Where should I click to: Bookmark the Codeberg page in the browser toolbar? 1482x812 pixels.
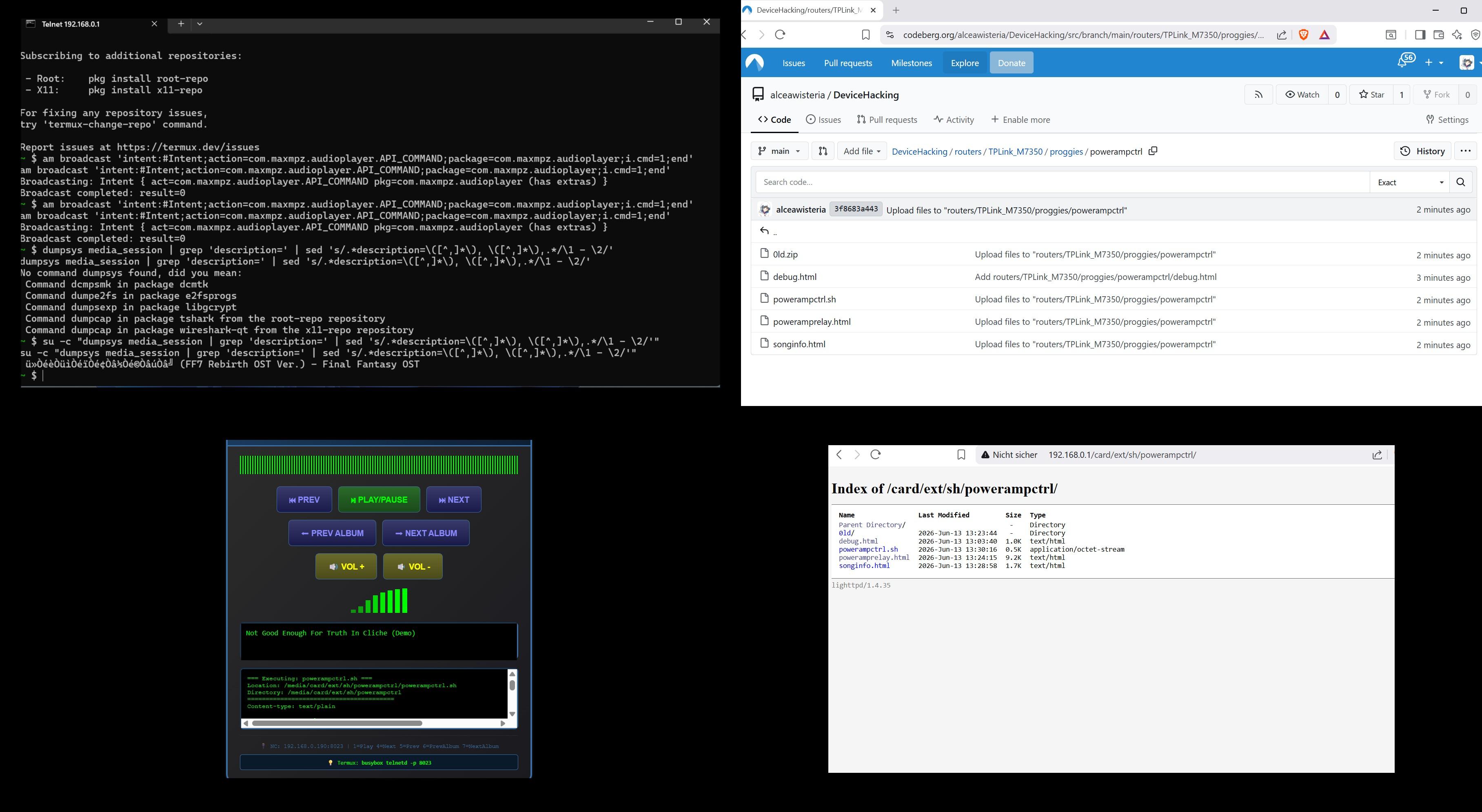(865, 35)
